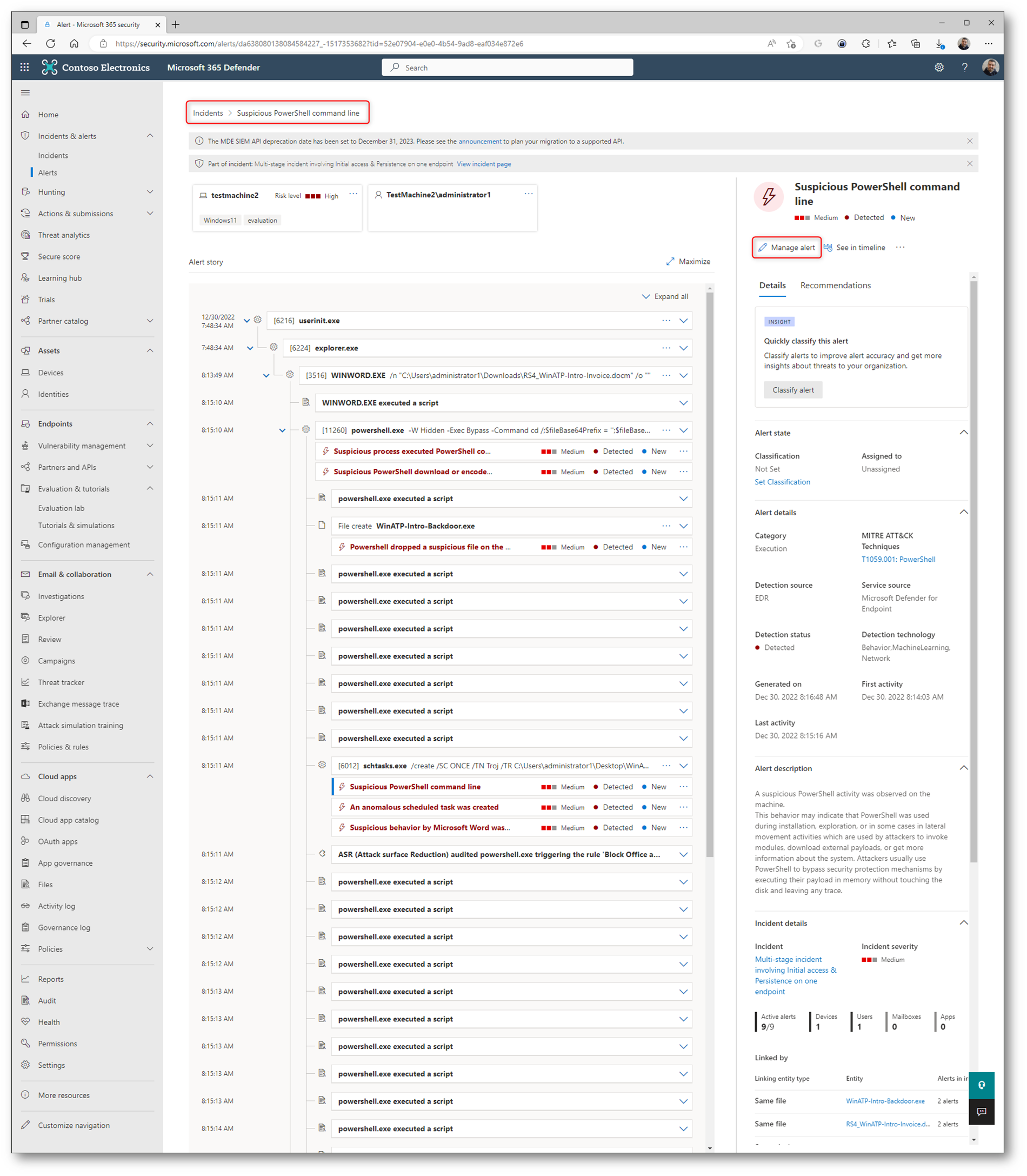Open the T1059.001: PowerShell technique link

coord(898,559)
